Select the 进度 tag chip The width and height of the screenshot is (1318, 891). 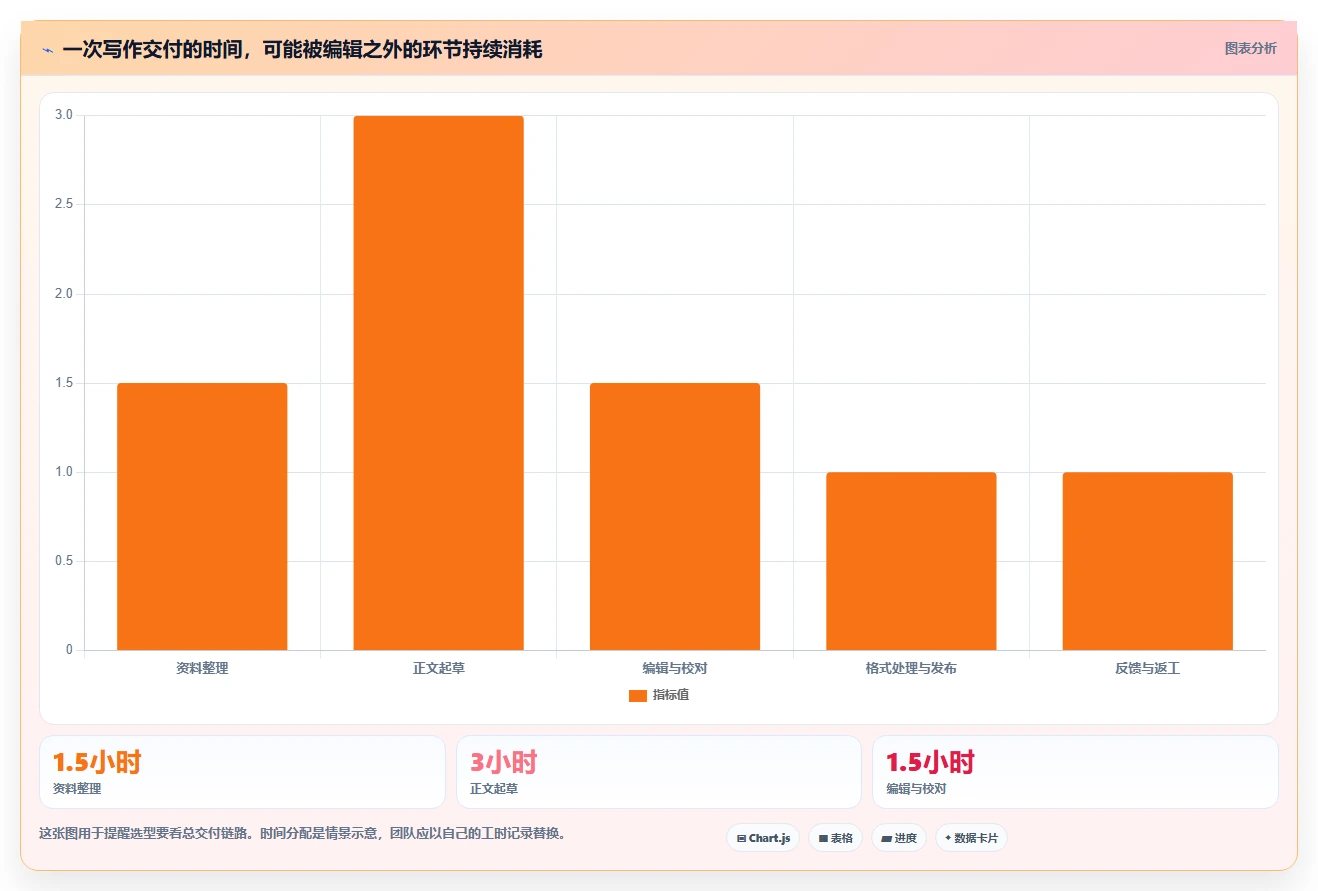(x=899, y=838)
